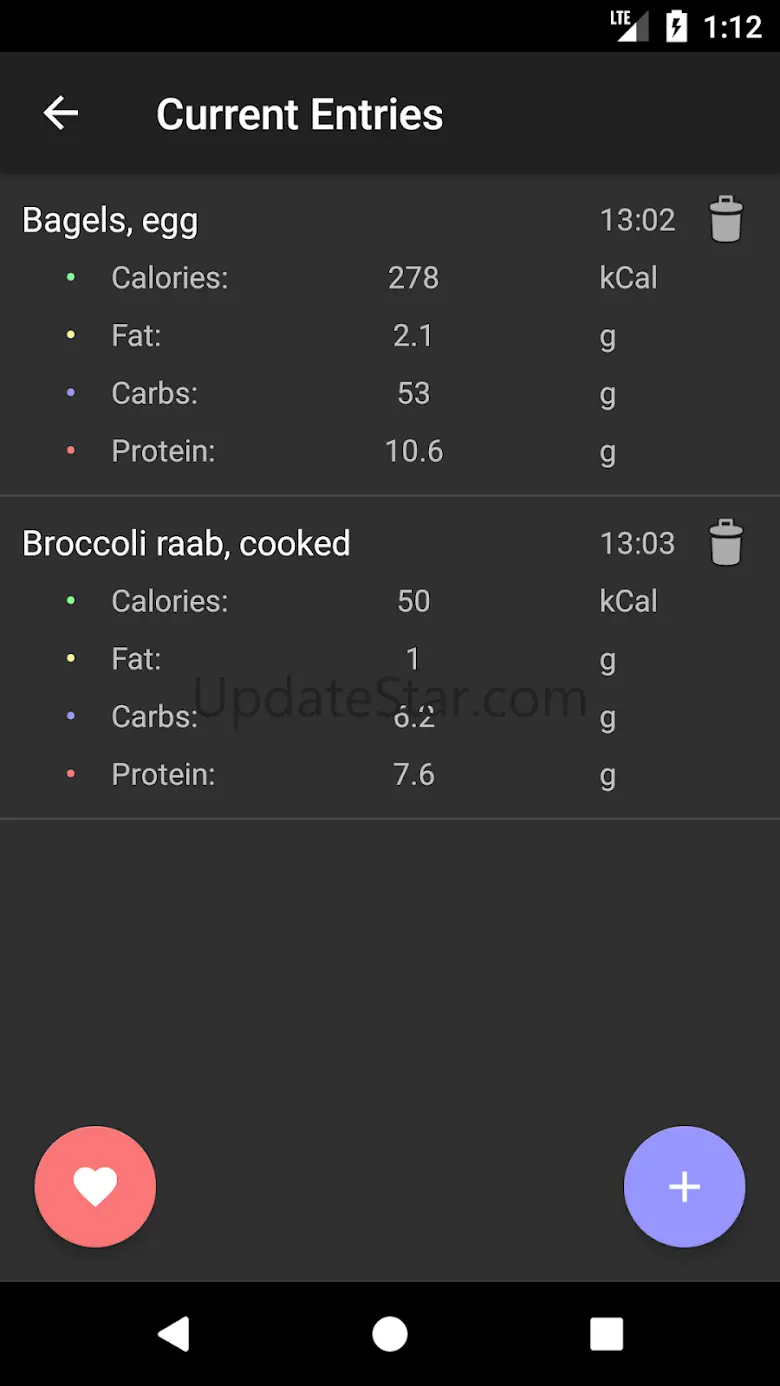Tap the pink heart favorites button

click(x=95, y=1186)
